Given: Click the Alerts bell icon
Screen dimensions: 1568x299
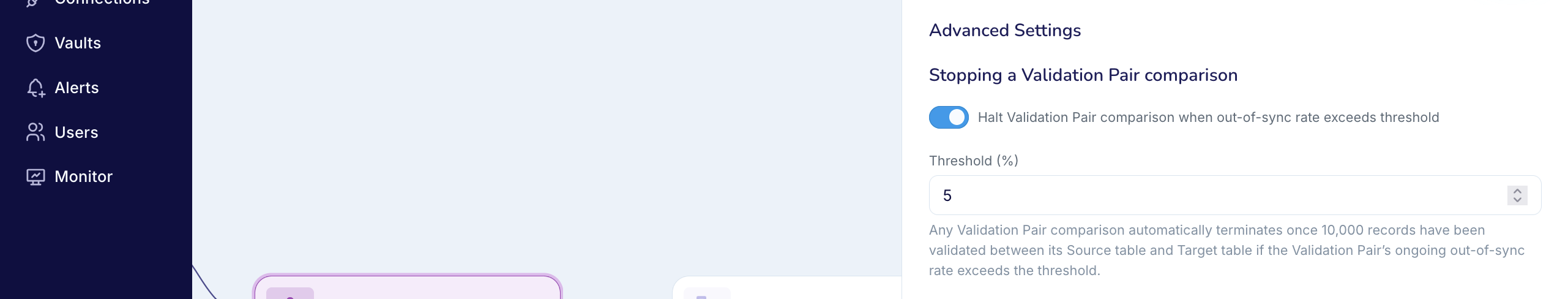Looking at the screenshot, I should click(35, 88).
